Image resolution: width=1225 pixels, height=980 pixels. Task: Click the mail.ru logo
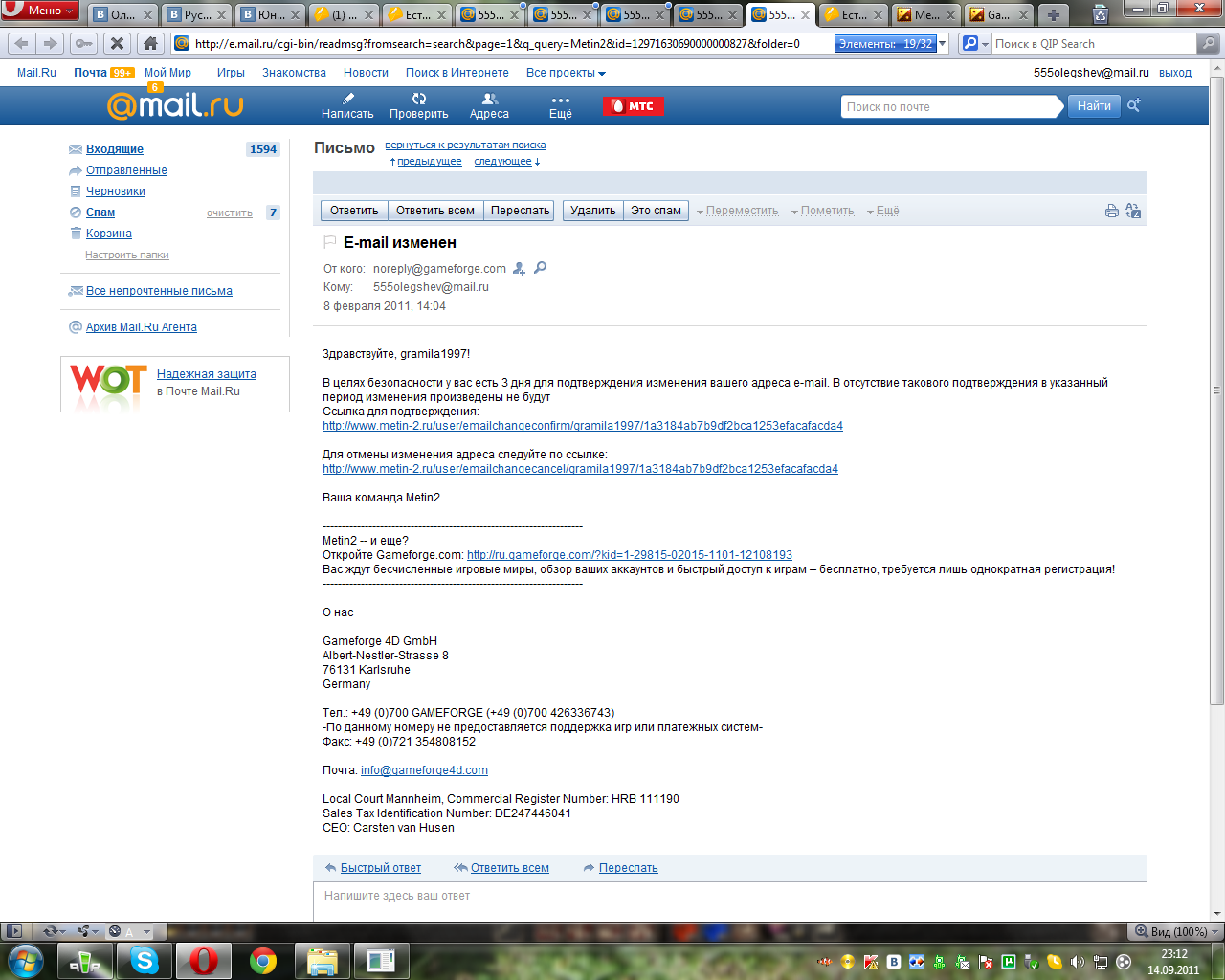[x=175, y=105]
